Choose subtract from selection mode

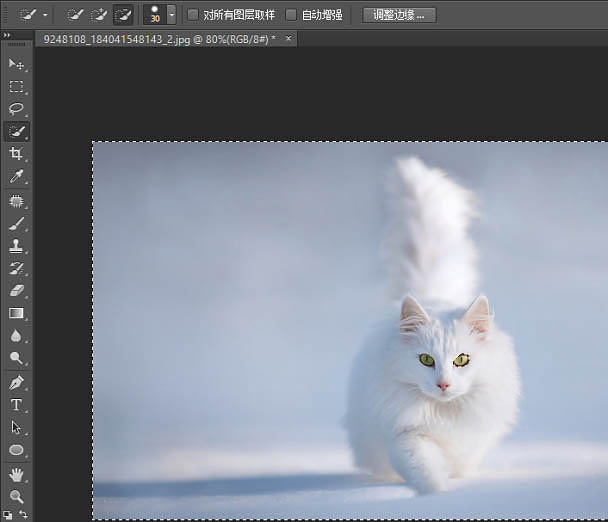click(123, 15)
